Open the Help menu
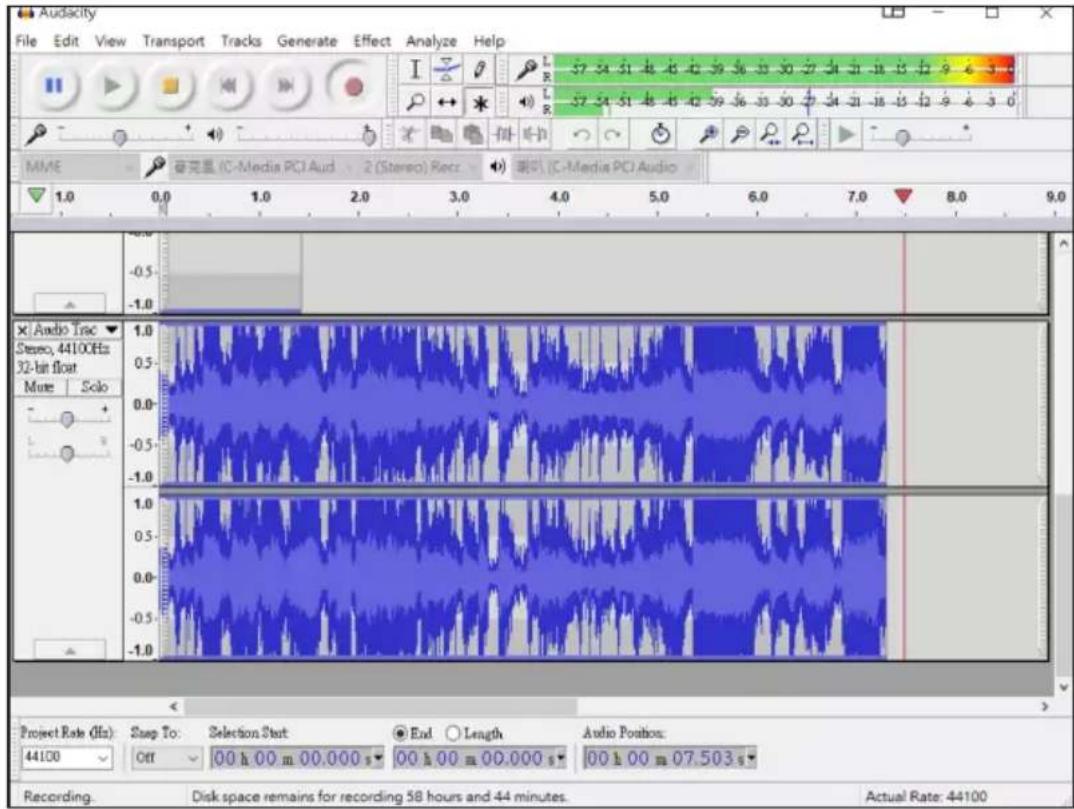This screenshot has width=1074, height=809. click(x=489, y=41)
